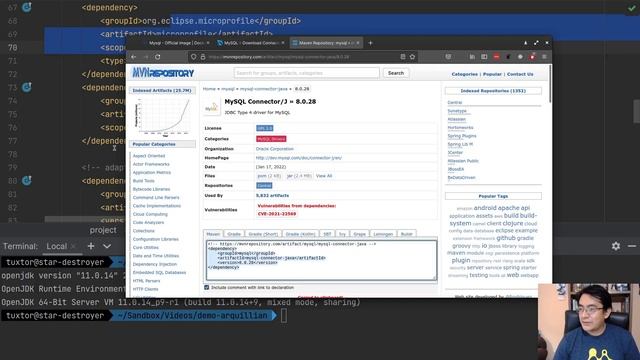Click the site lock icon in URL bar
640x360 pixels.
pyautogui.click(x=203, y=57)
